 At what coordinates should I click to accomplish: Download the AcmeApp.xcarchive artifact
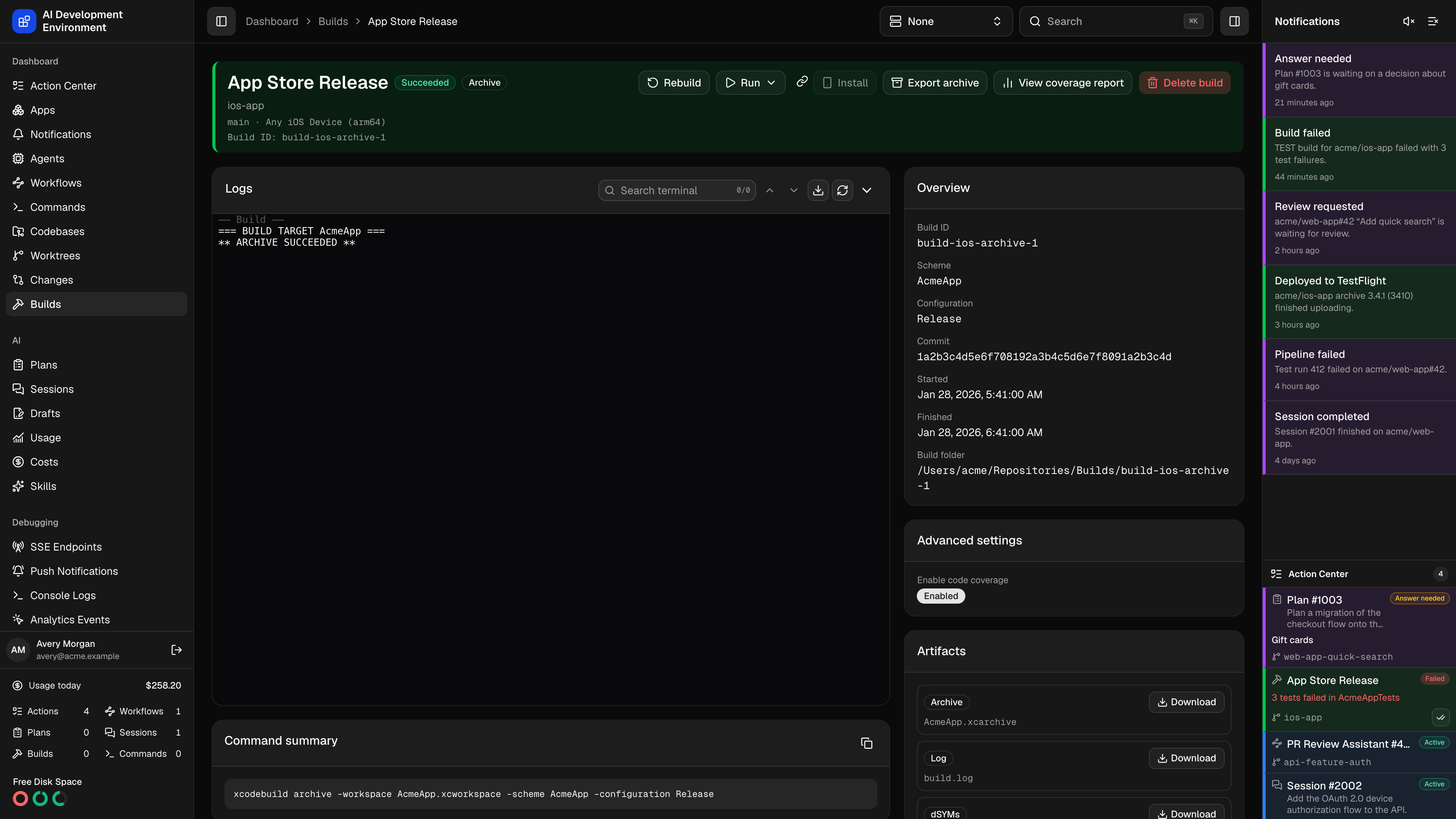(x=1186, y=702)
